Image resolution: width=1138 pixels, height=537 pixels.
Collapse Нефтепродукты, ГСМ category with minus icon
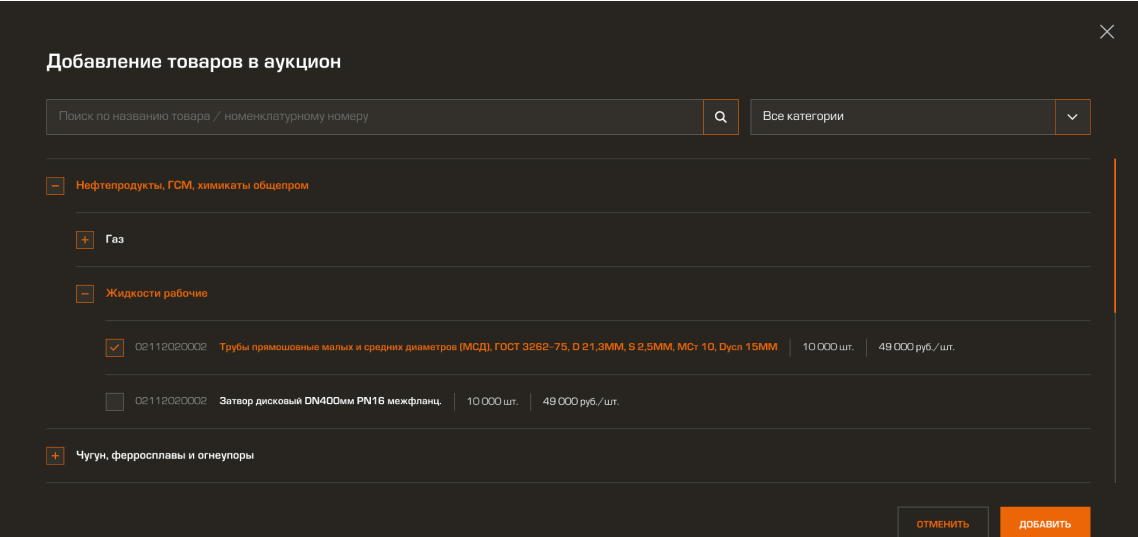55,185
